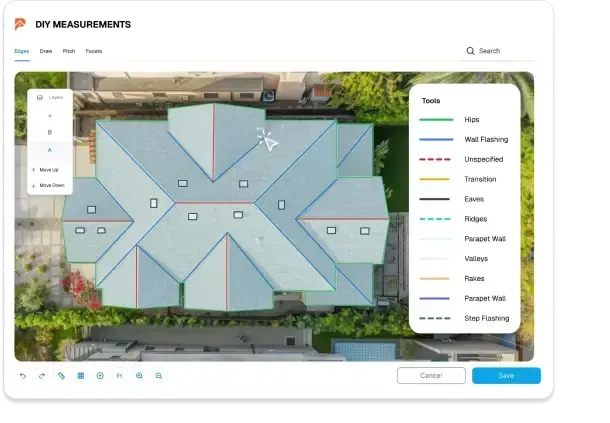610x423 pixels.
Task: Undo the last edit
Action: [23, 376]
